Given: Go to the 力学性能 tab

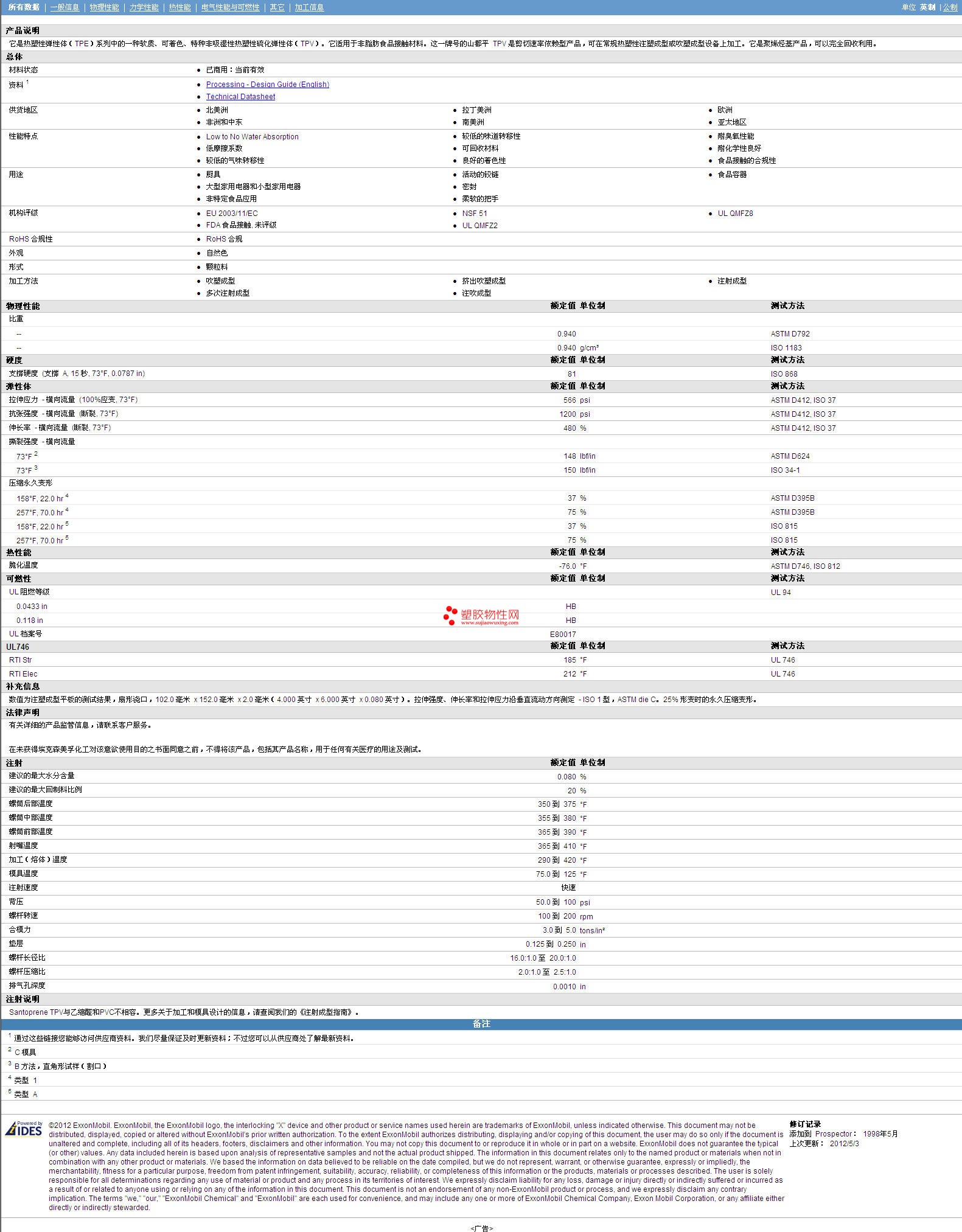Looking at the screenshot, I should (x=144, y=7).
